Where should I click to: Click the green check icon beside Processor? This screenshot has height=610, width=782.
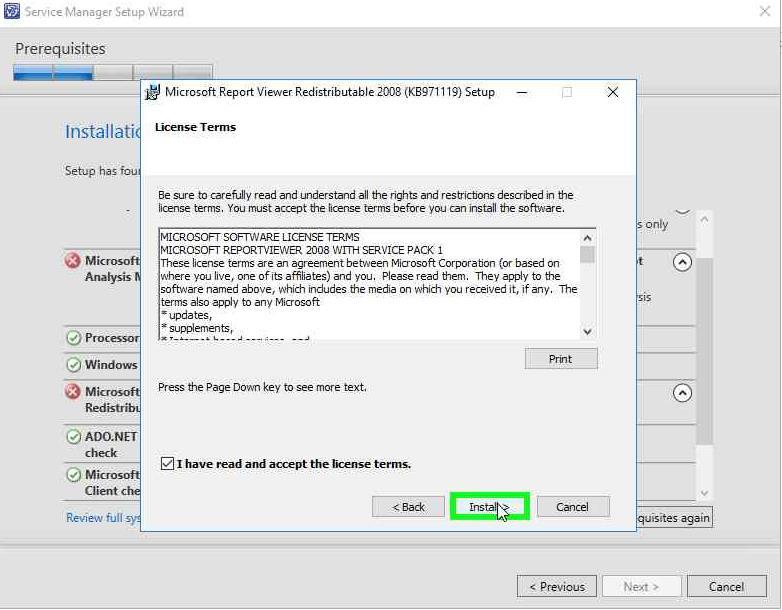73,338
